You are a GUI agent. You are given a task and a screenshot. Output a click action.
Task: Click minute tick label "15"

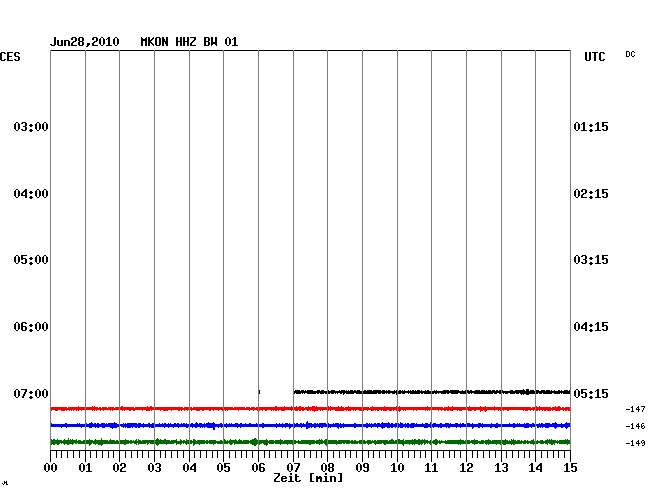coord(570,468)
